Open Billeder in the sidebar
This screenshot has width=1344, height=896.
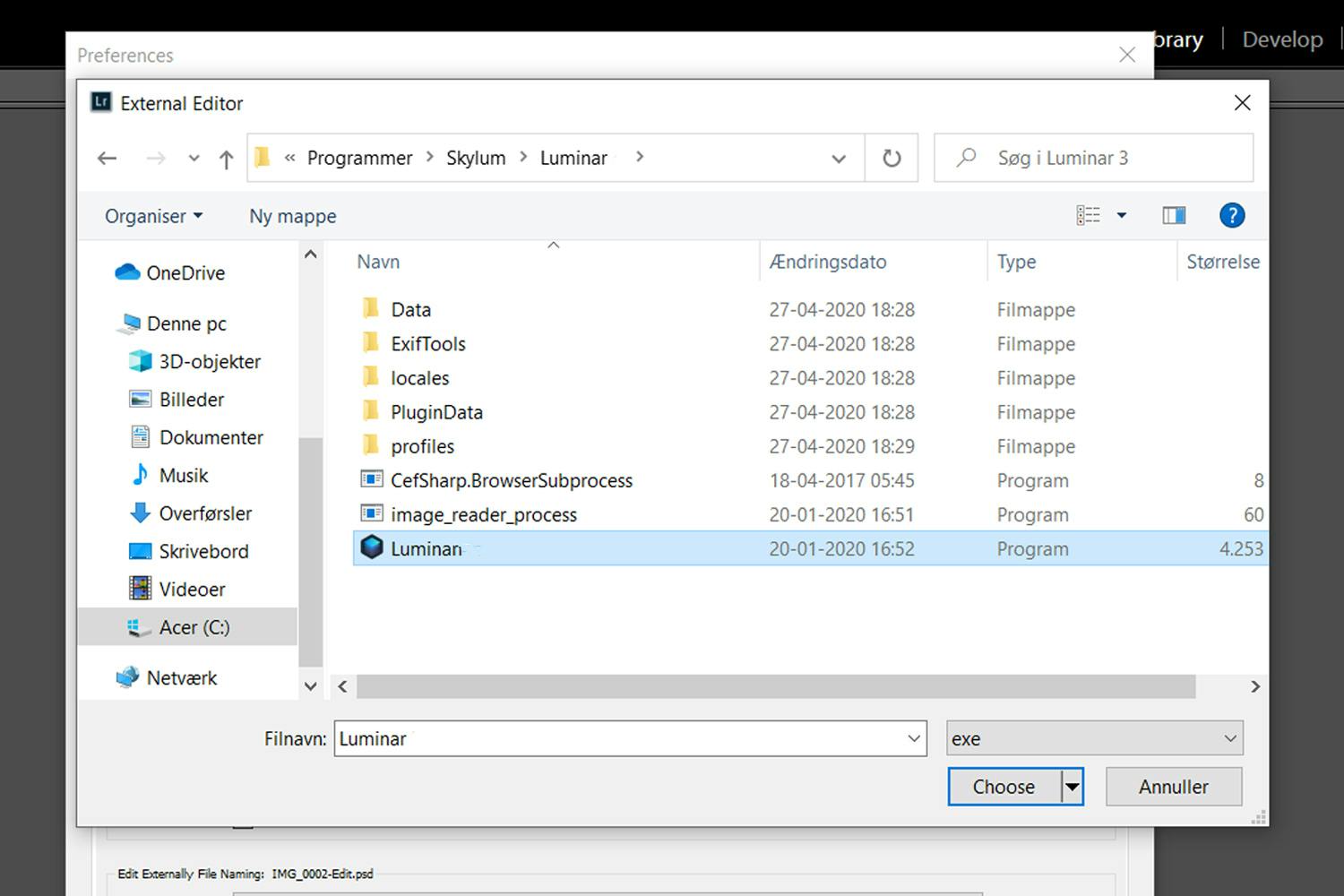click(x=177, y=399)
